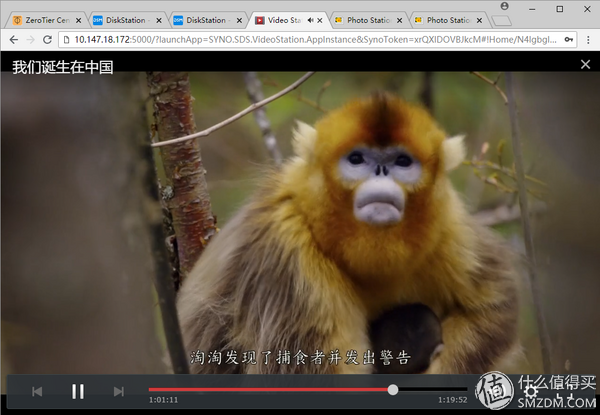Click the golden monkey video frame
The height and width of the screenshot is (415, 600).
pos(300,223)
